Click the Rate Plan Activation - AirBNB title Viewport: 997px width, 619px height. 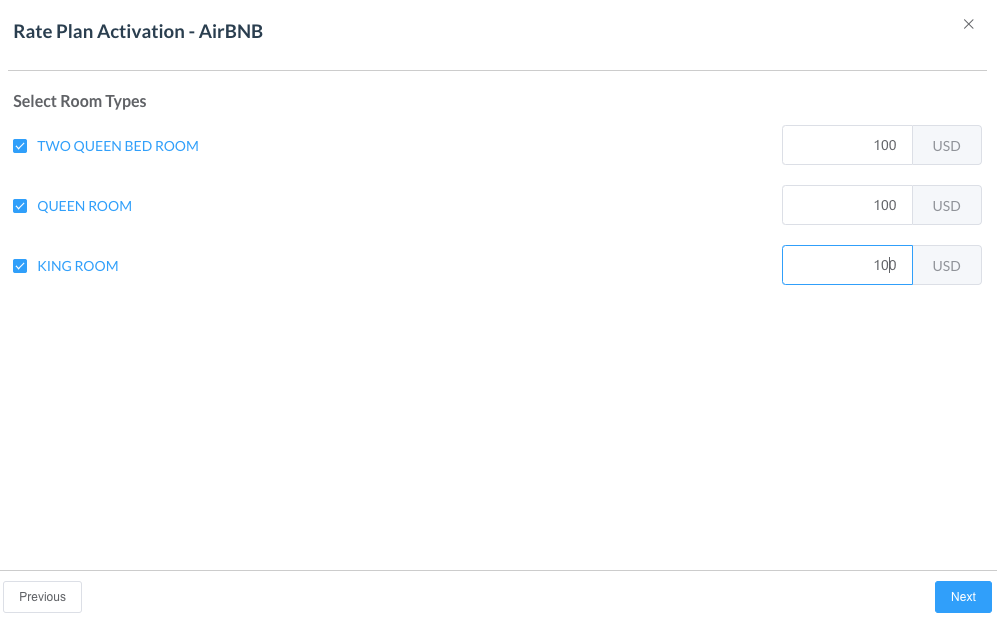(137, 31)
